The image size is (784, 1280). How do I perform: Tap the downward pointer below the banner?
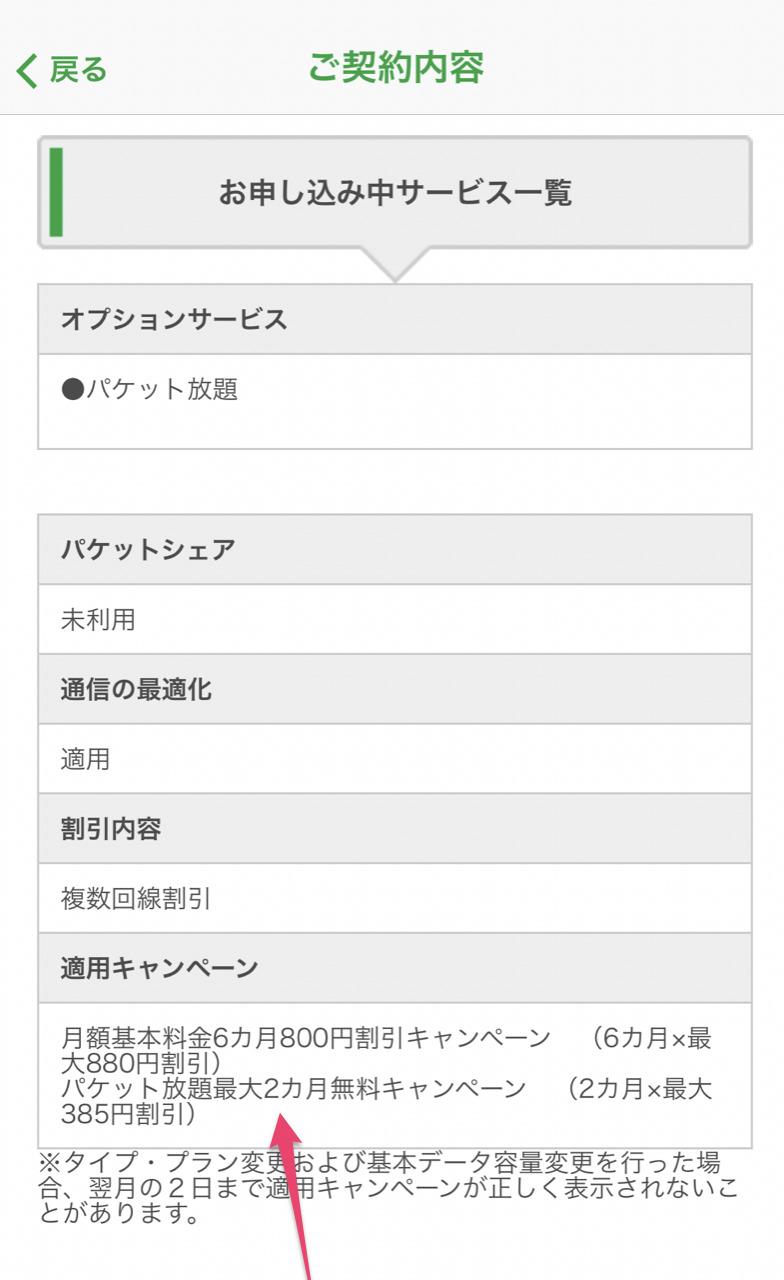[395, 265]
